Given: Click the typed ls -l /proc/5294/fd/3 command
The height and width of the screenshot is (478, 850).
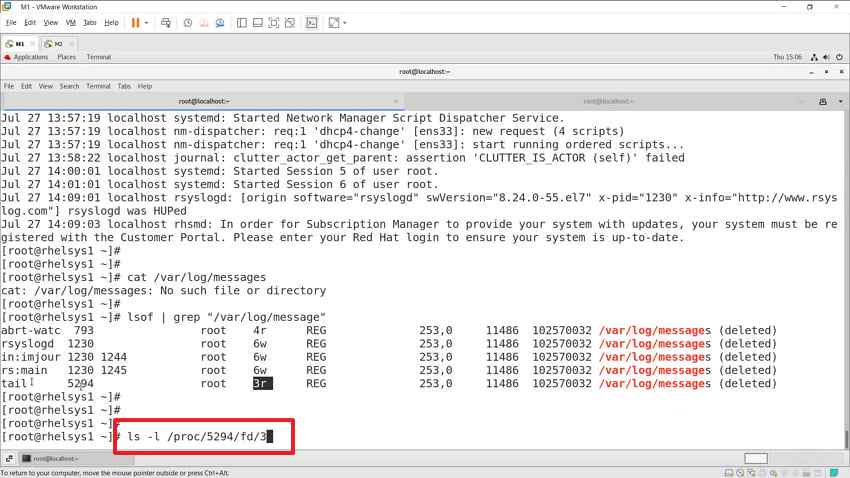Looking at the screenshot, I should 197,437.
